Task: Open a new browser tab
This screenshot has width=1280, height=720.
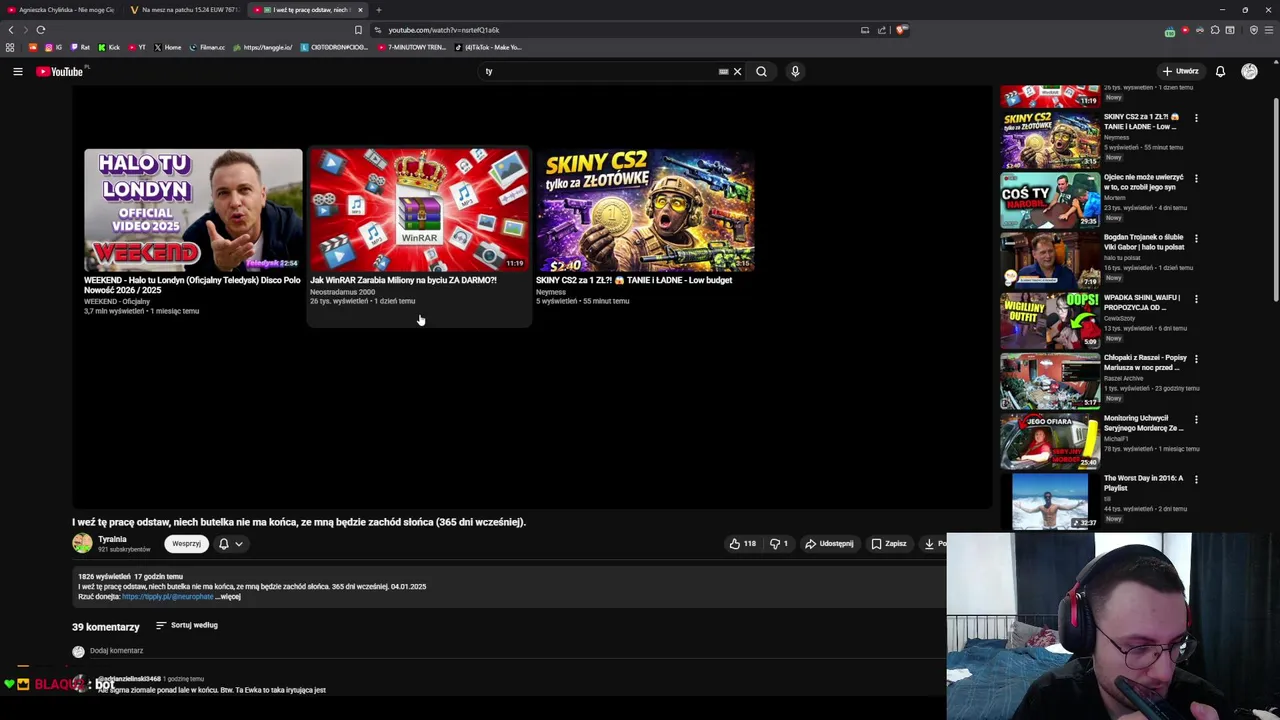Action: click(x=379, y=10)
